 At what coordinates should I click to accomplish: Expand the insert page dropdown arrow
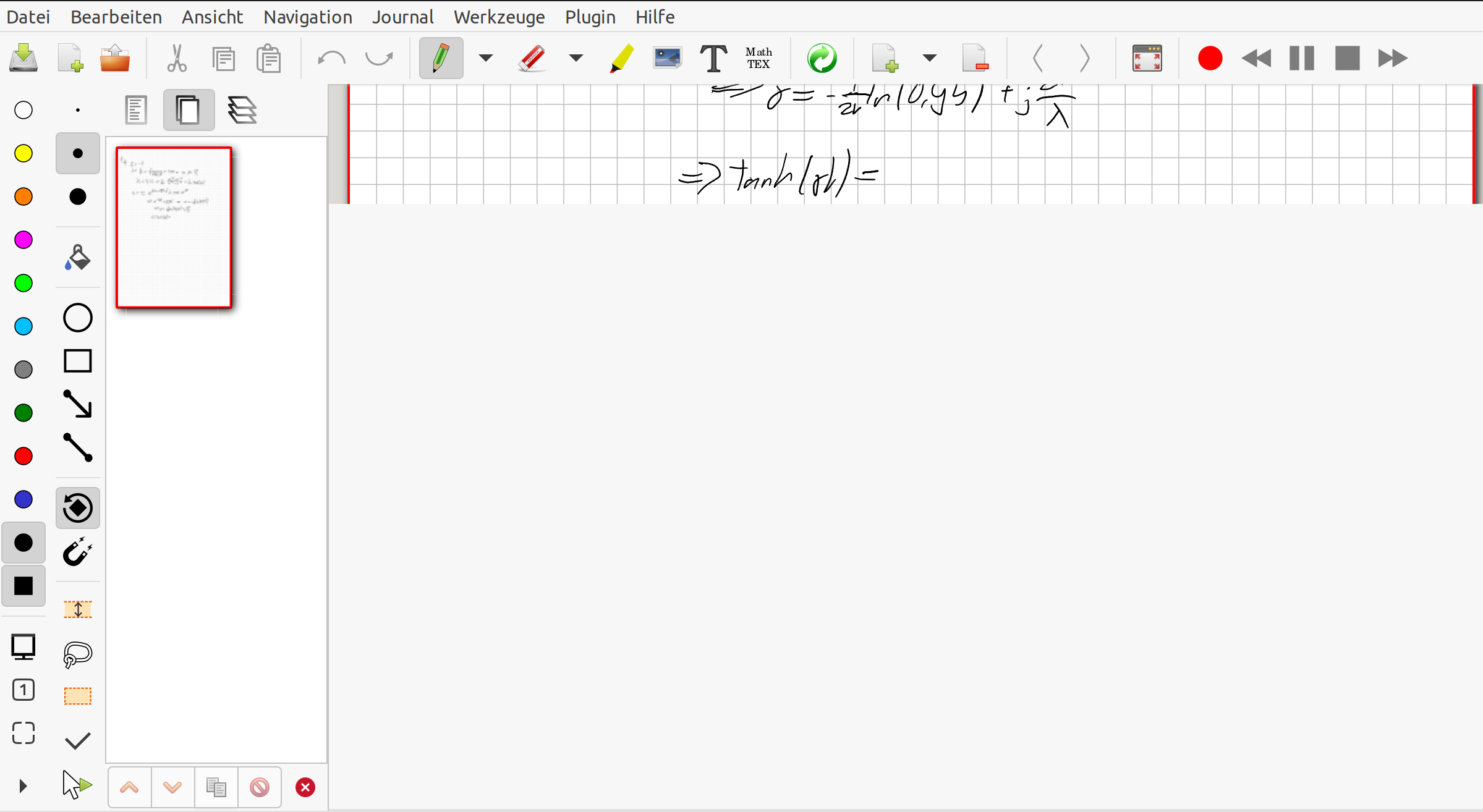point(929,59)
